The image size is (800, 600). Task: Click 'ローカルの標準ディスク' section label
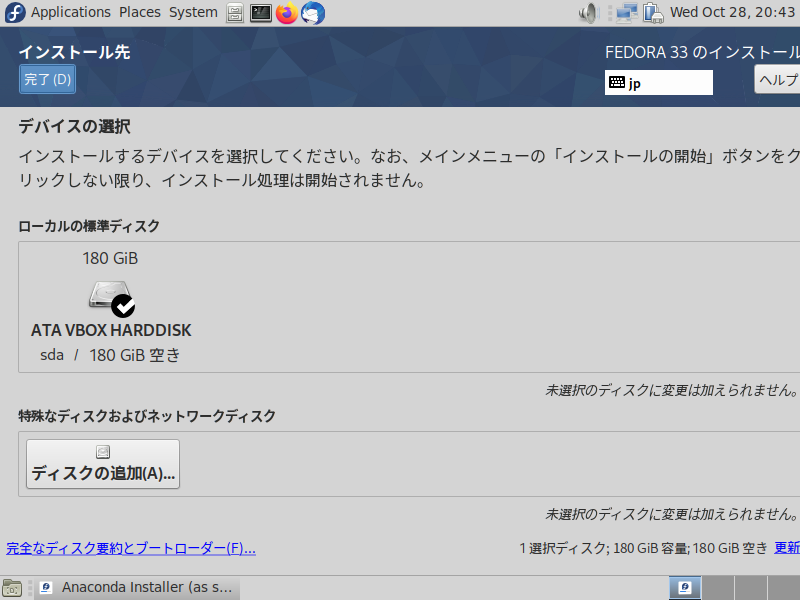(x=89, y=226)
